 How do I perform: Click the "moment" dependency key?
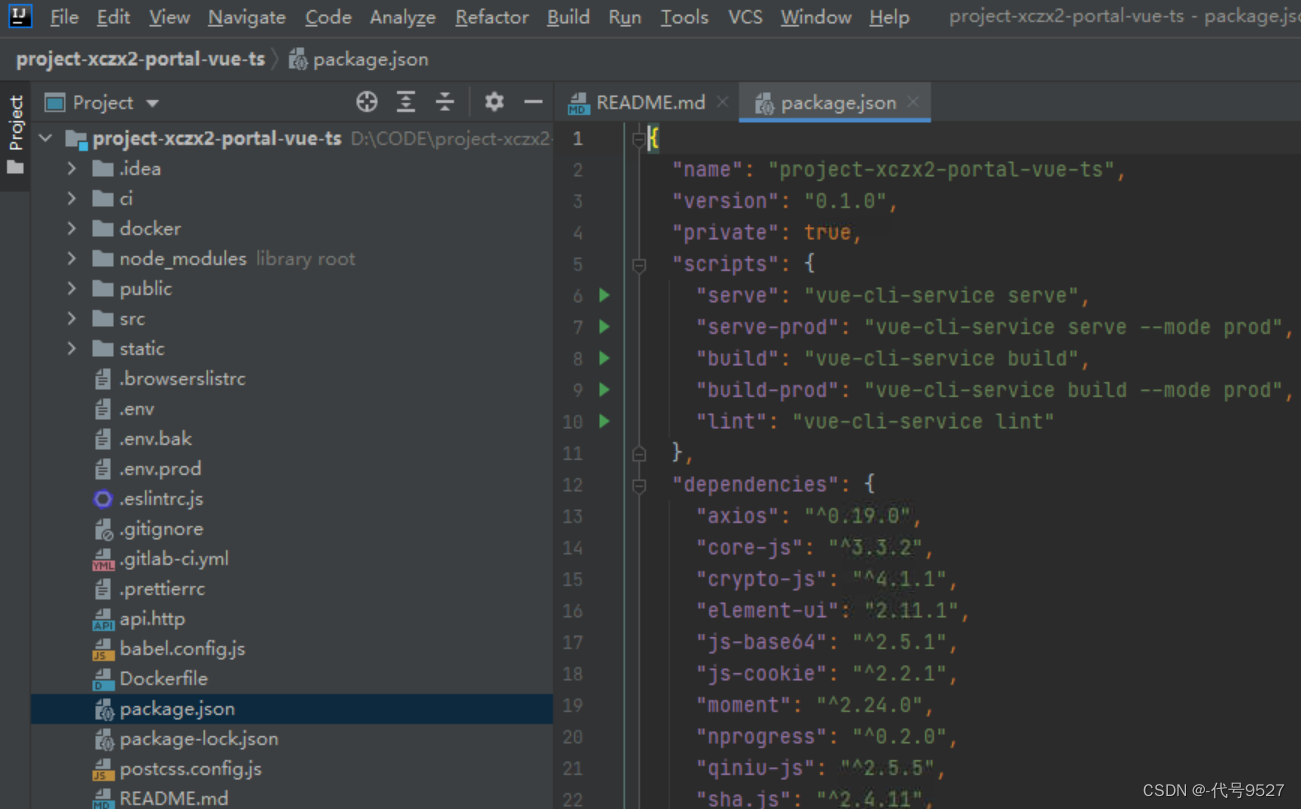pyautogui.click(x=743, y=705)
